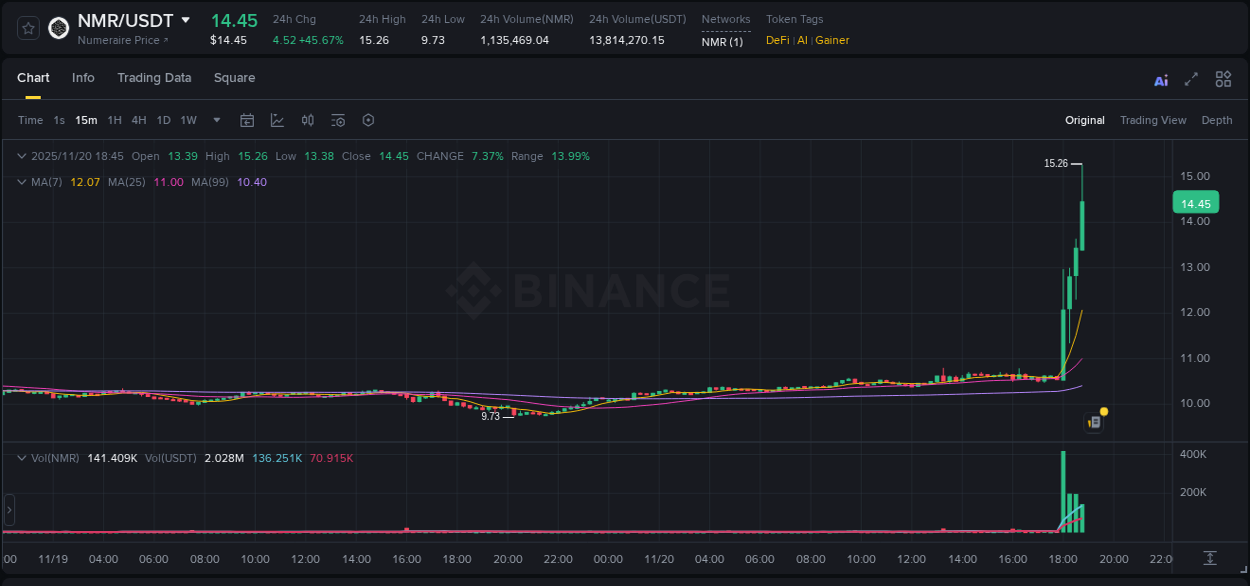Screen dimensions: 1250x586
Task: Open the extra timeframe dropdown arrow after 1W
Action: tap(216, 120)
